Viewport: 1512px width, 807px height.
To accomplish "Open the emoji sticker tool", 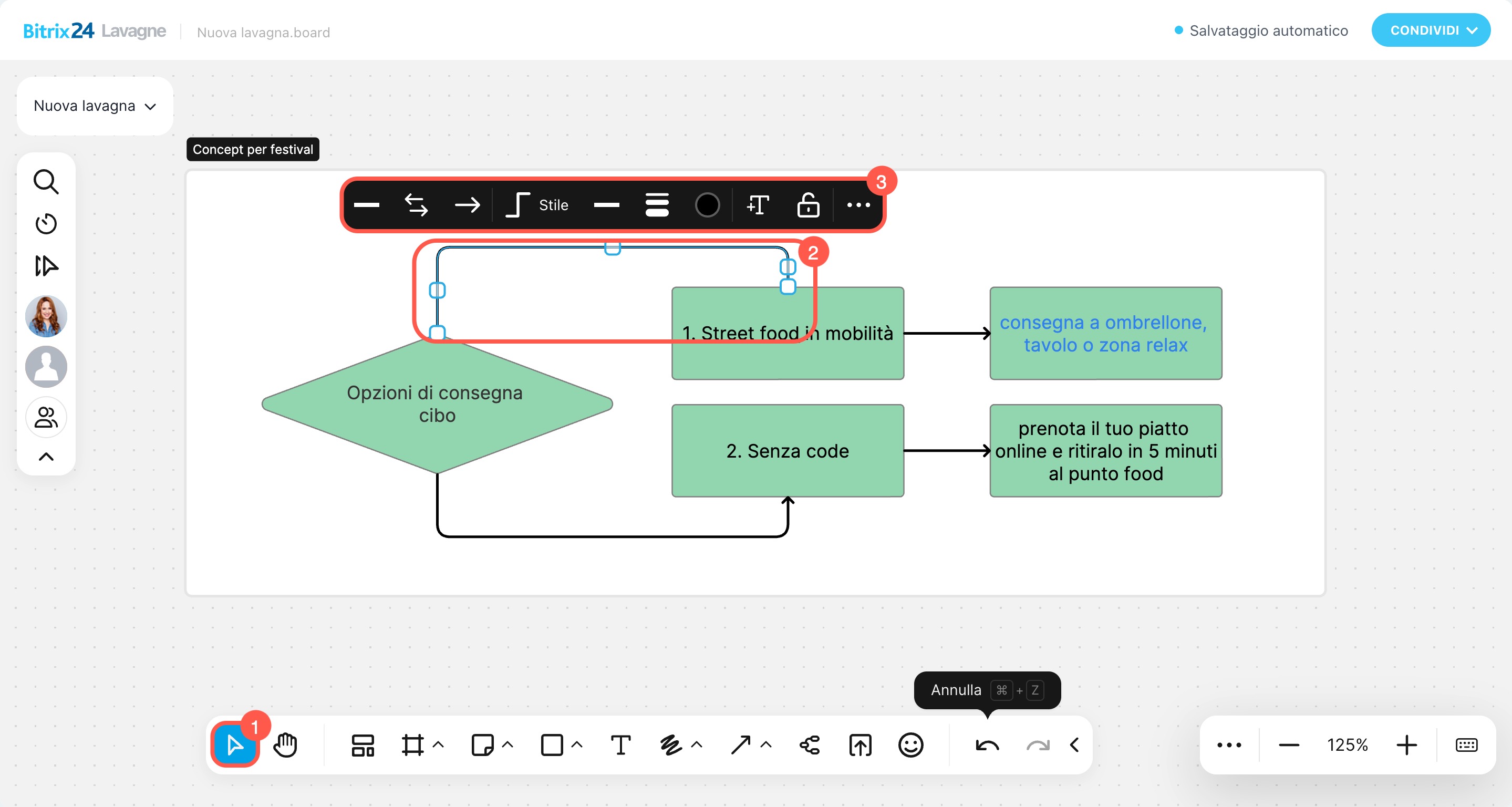I will pyautogui.click(x=910, y=745).
